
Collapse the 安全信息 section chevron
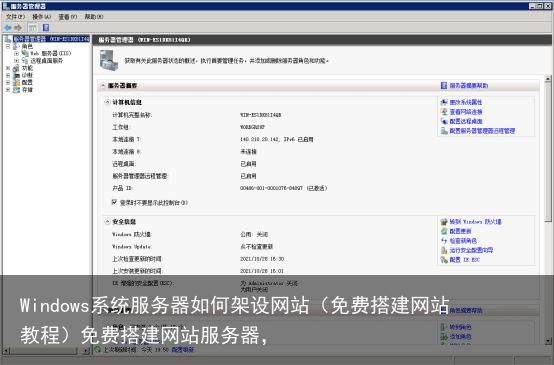point(107,222)
